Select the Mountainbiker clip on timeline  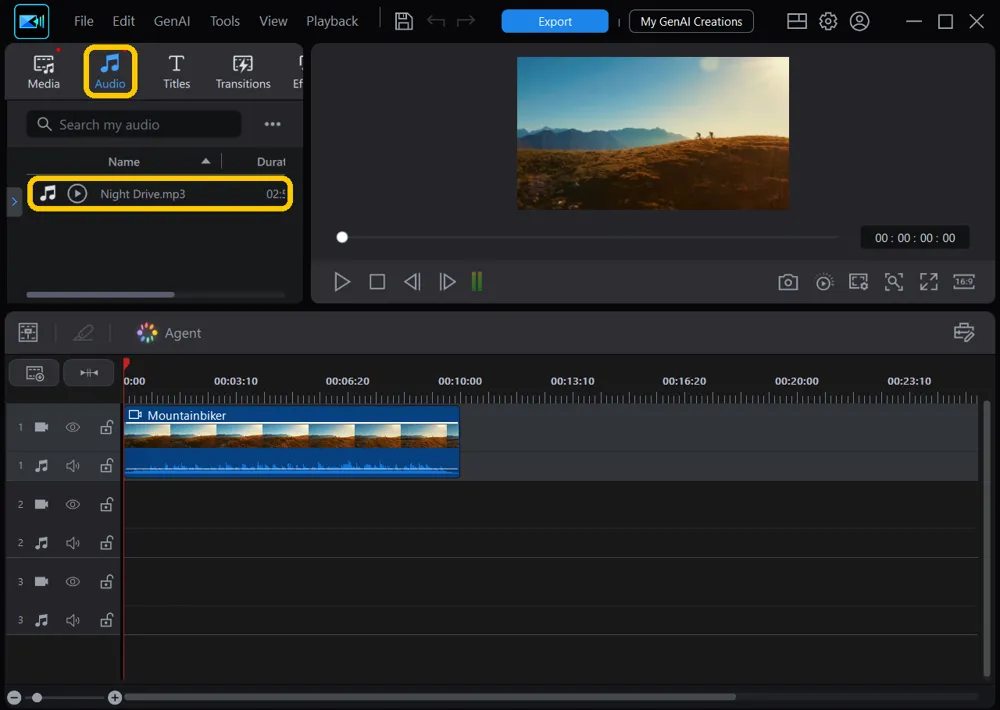291,441
